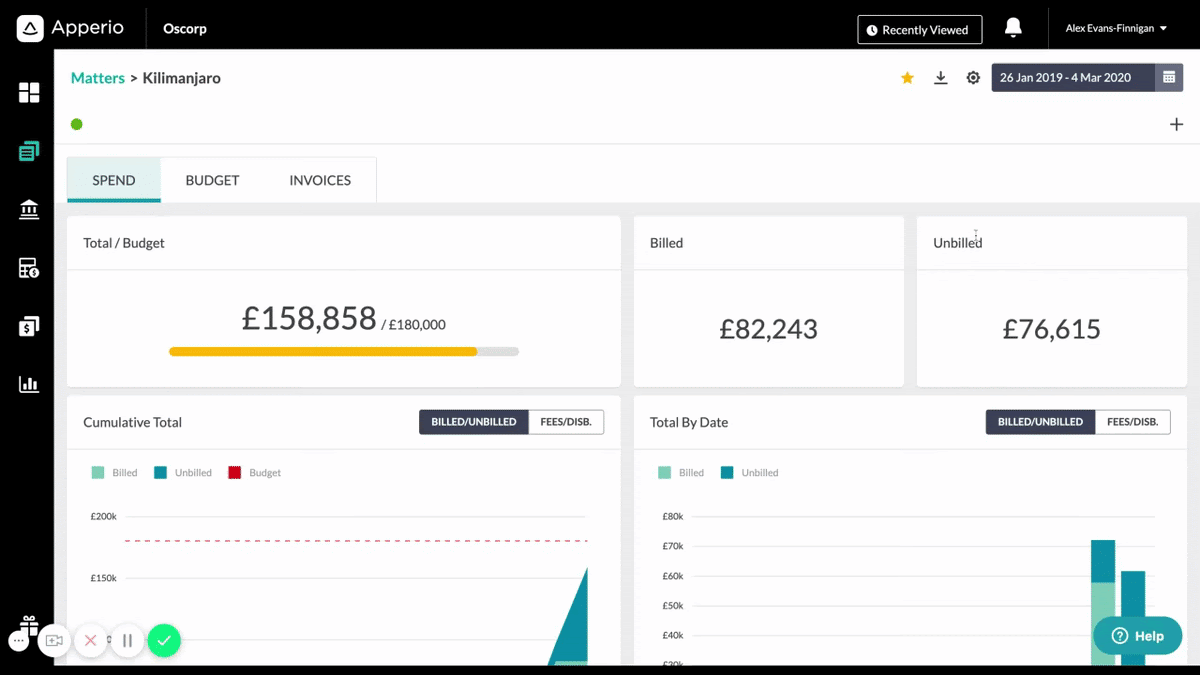Click the £60k axis label
The width and height of the screenshot is (1200, 675).
pos(673,576)
